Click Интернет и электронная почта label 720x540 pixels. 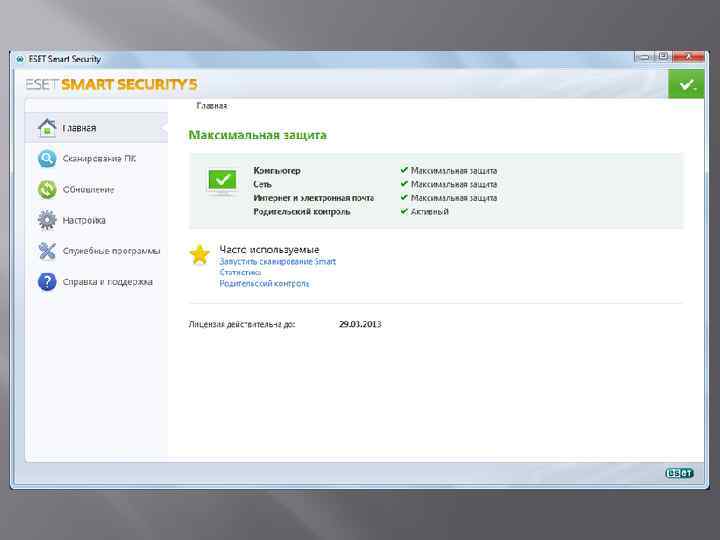click(314, 198)
